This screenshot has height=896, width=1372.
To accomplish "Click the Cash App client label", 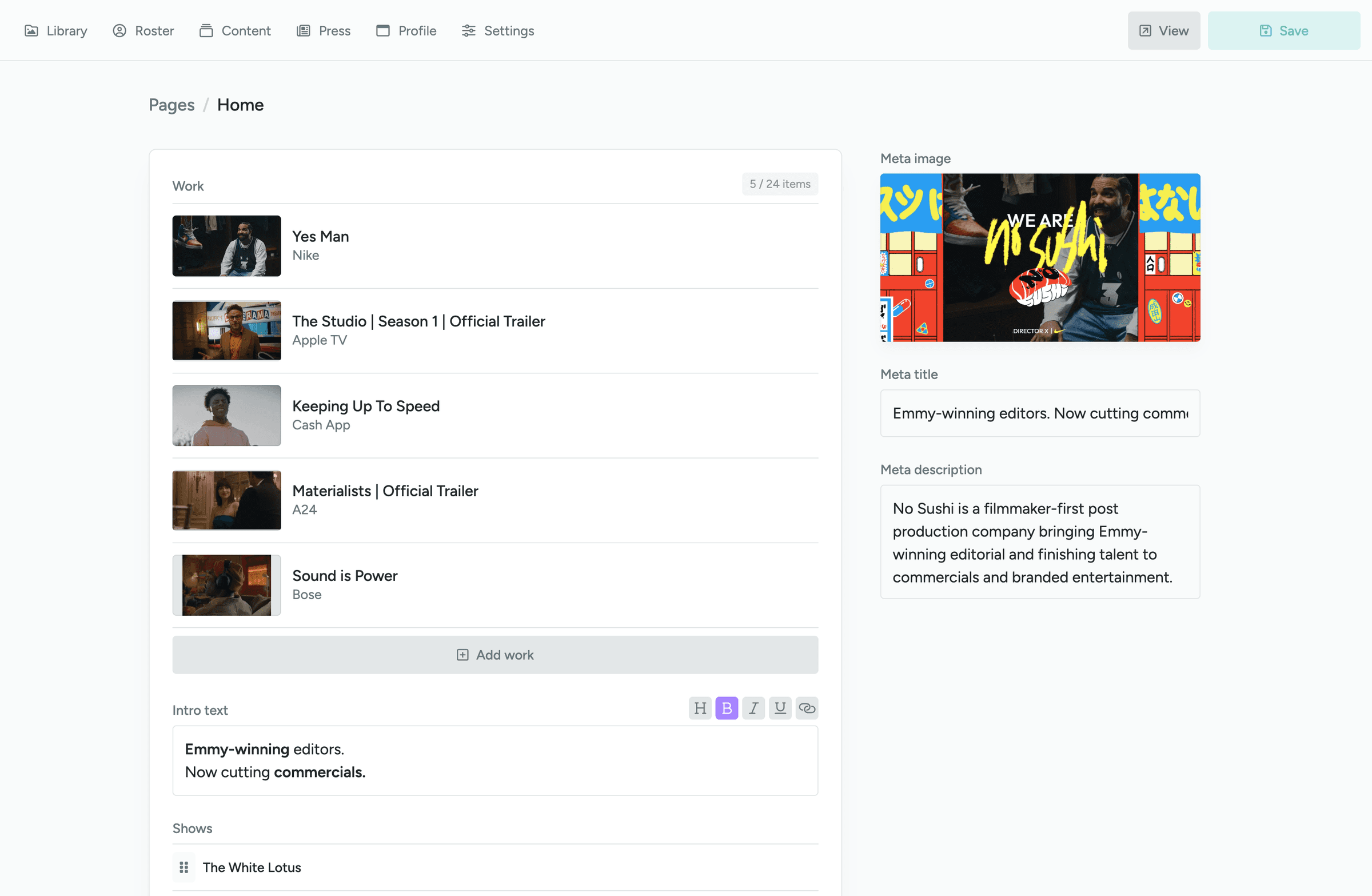I will point(321,425).
